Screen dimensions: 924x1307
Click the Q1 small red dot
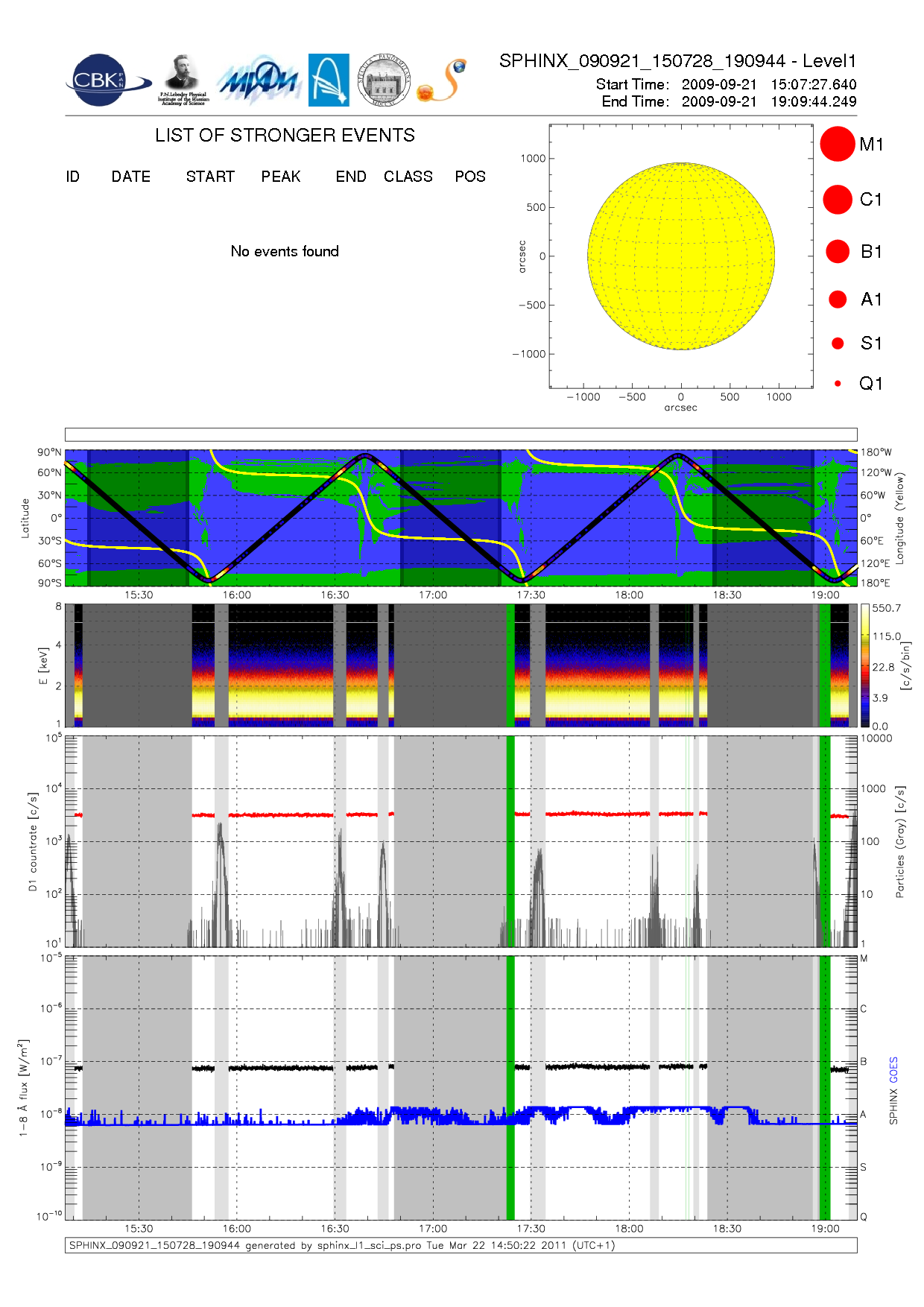click(838, 383)
